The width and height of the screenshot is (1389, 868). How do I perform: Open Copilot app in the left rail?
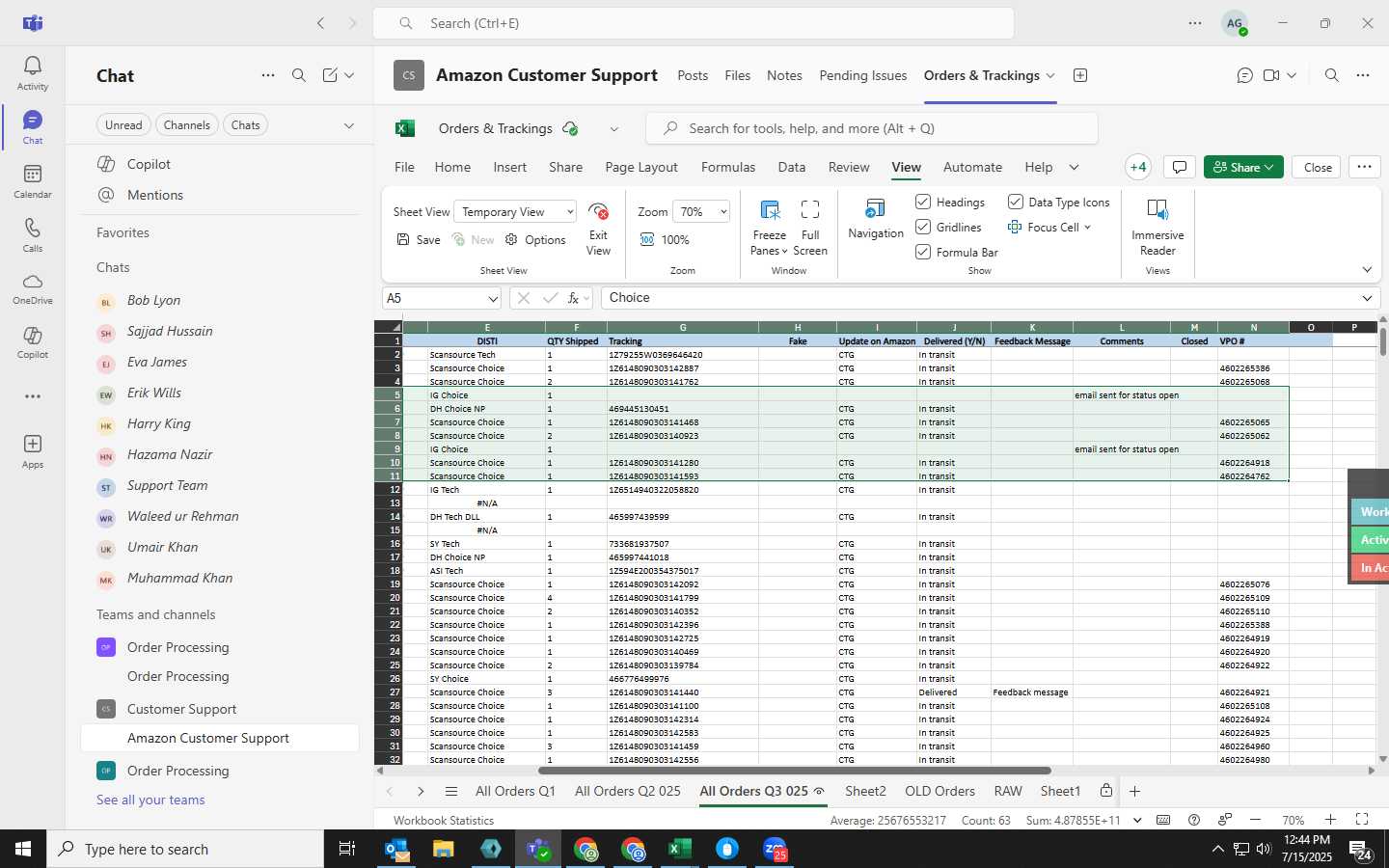pyautogui.click(x=32, y=343)
